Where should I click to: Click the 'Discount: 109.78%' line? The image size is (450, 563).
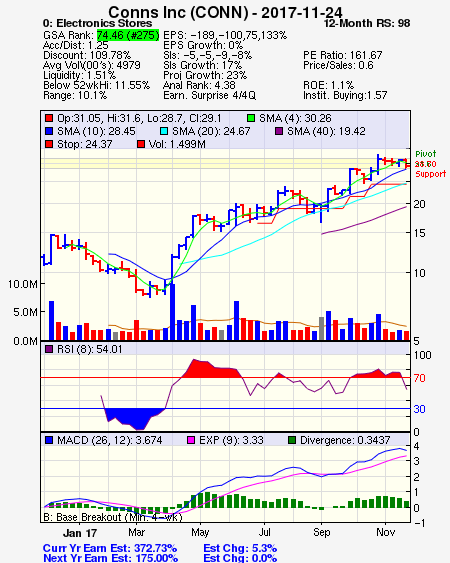87,55
